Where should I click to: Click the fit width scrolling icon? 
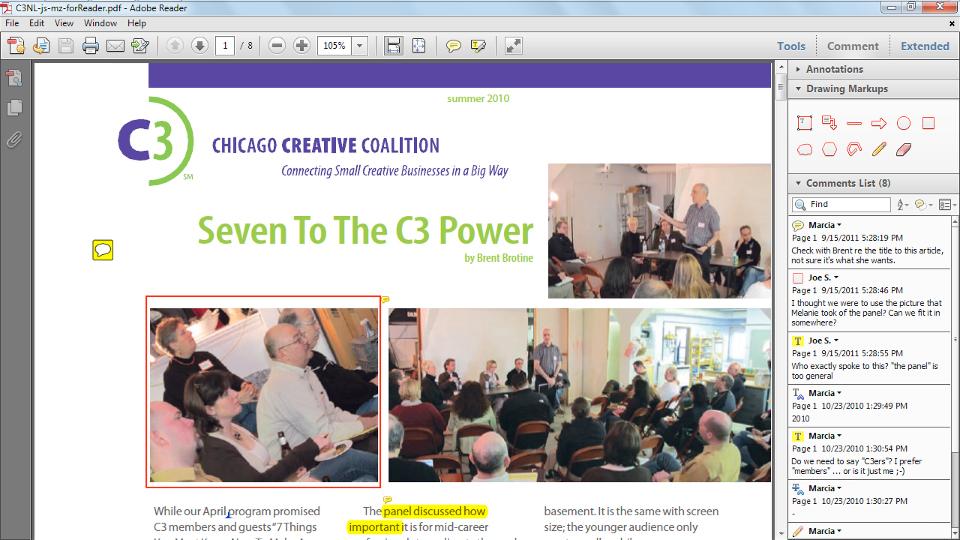[x=392, y=45]
